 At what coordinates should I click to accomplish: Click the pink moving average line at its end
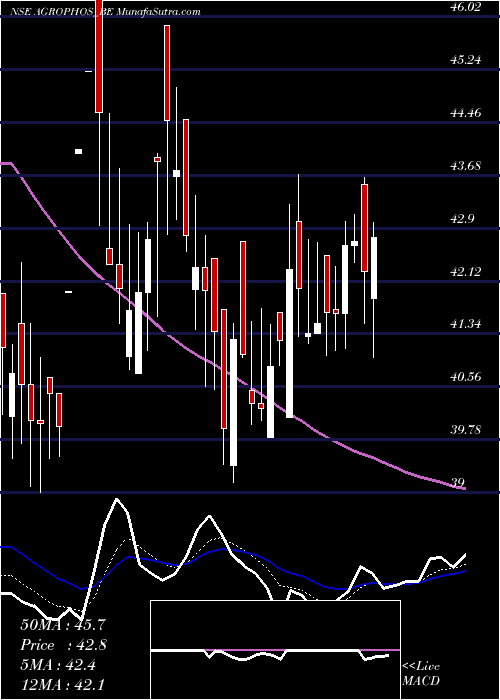463,488
